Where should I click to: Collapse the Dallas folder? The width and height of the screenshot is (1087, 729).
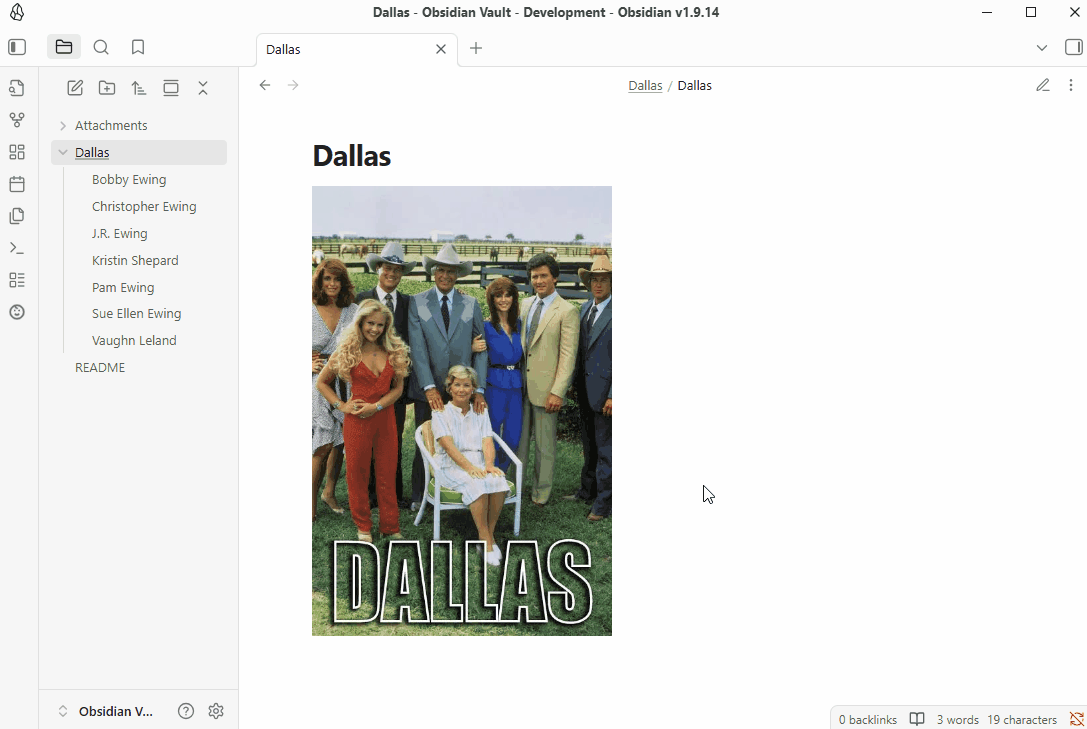[63, 153]
